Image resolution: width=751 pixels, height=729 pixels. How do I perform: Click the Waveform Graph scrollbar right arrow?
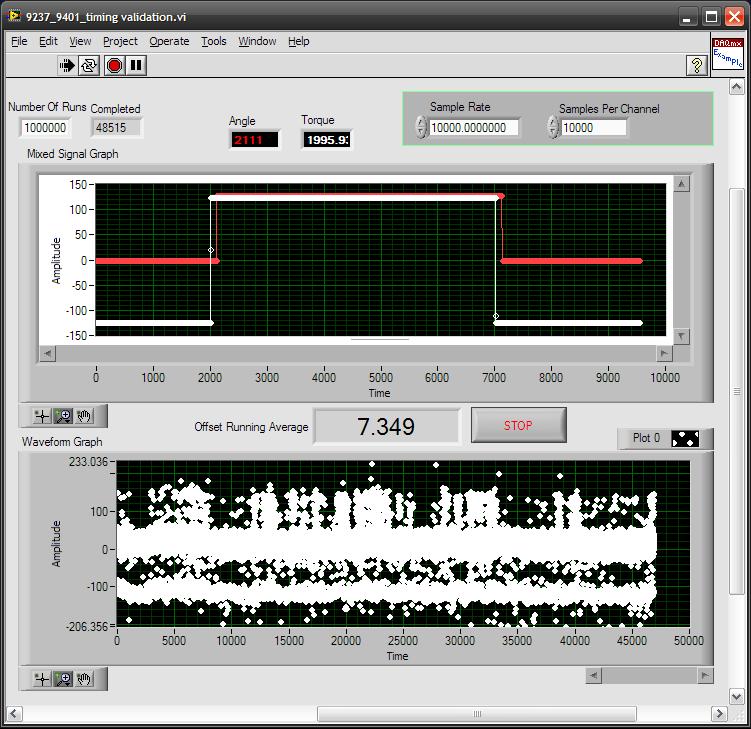[705, 676]
